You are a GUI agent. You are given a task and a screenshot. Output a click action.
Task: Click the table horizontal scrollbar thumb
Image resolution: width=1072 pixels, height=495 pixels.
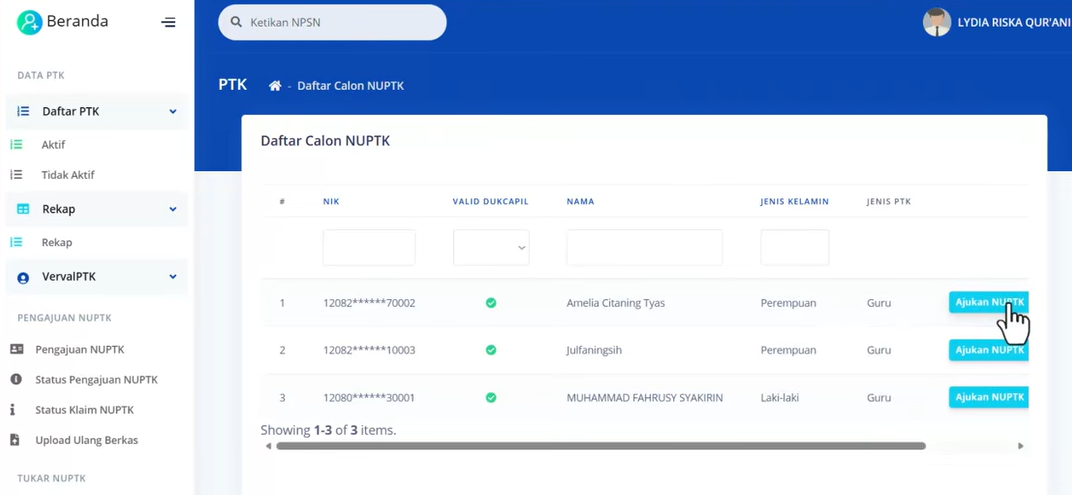(x=600, y=446)
